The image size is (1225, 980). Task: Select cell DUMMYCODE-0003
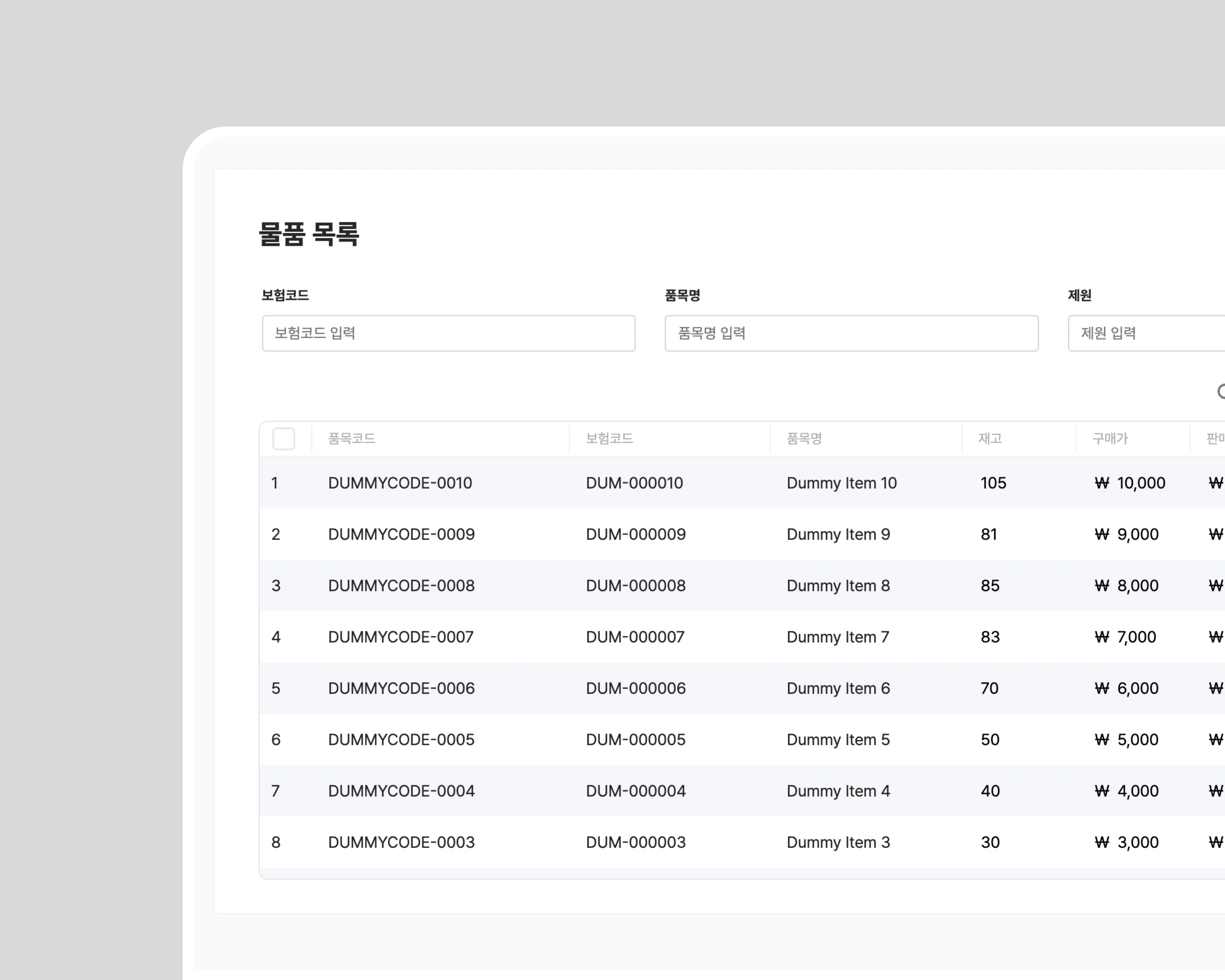click(x=401, y=842)
